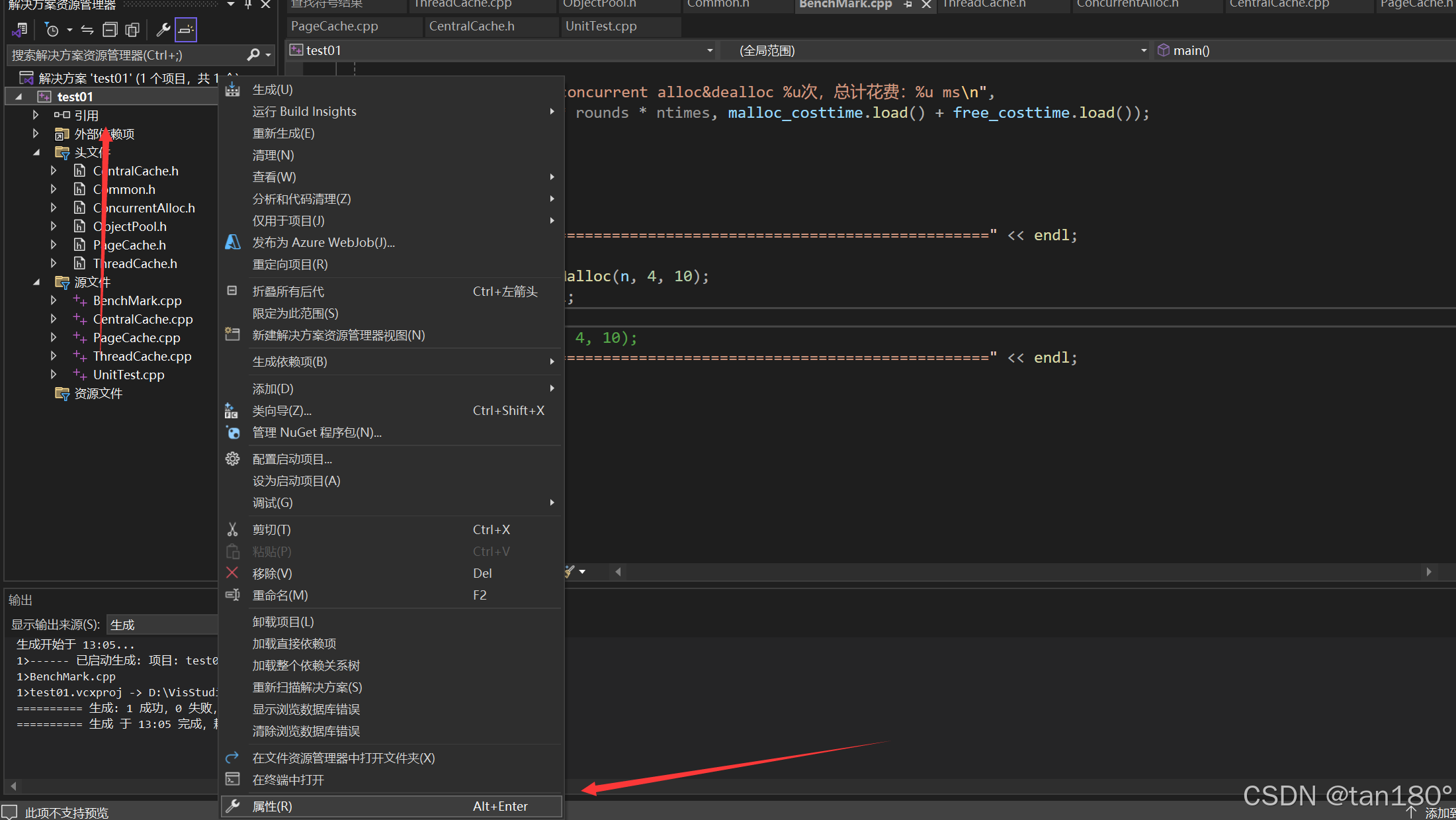Expand the BenchMark.cpp tree node
Viewport: 1456px width, 820px height.
(54, 300)
